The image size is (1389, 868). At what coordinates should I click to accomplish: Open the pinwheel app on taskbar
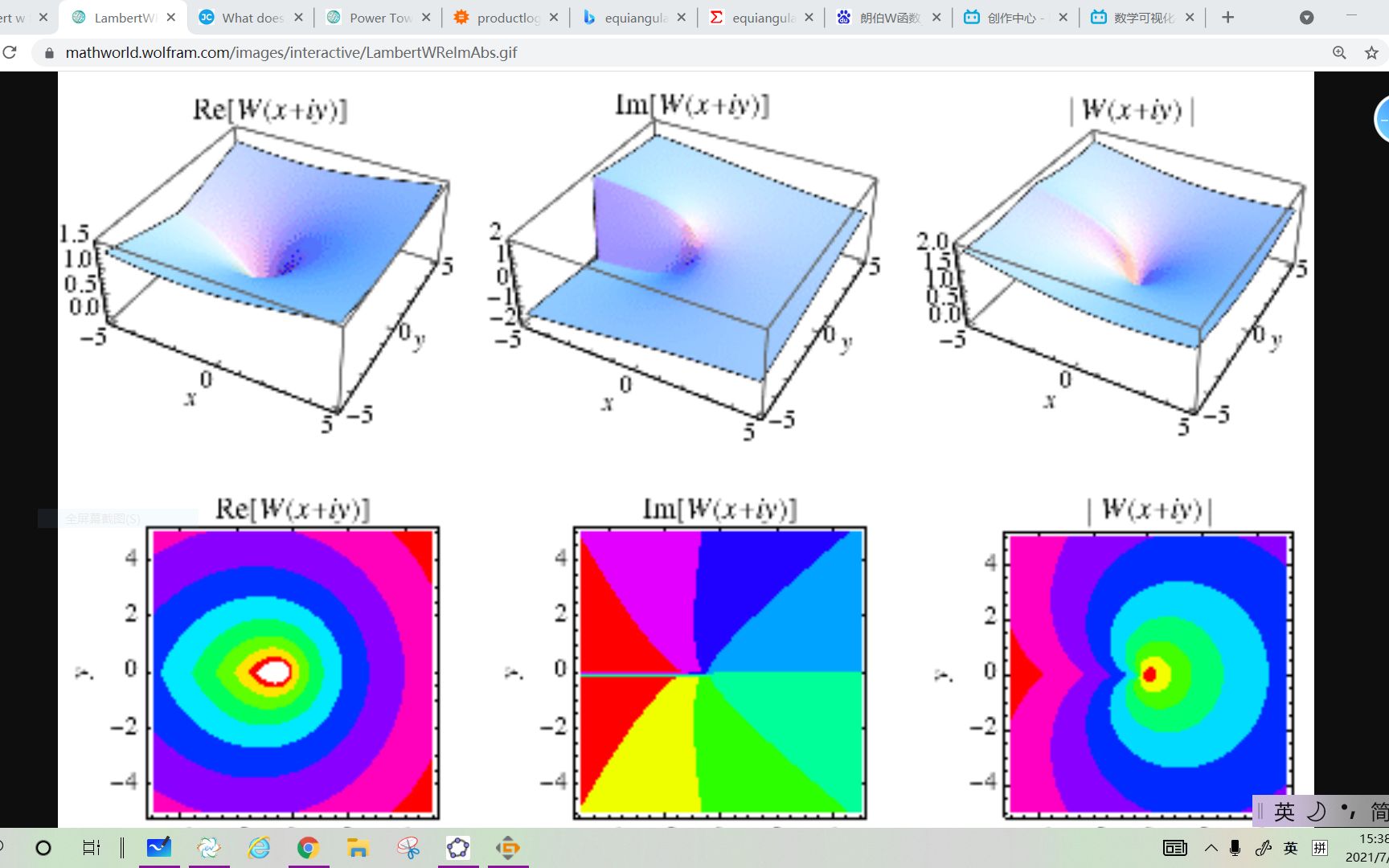408,848
